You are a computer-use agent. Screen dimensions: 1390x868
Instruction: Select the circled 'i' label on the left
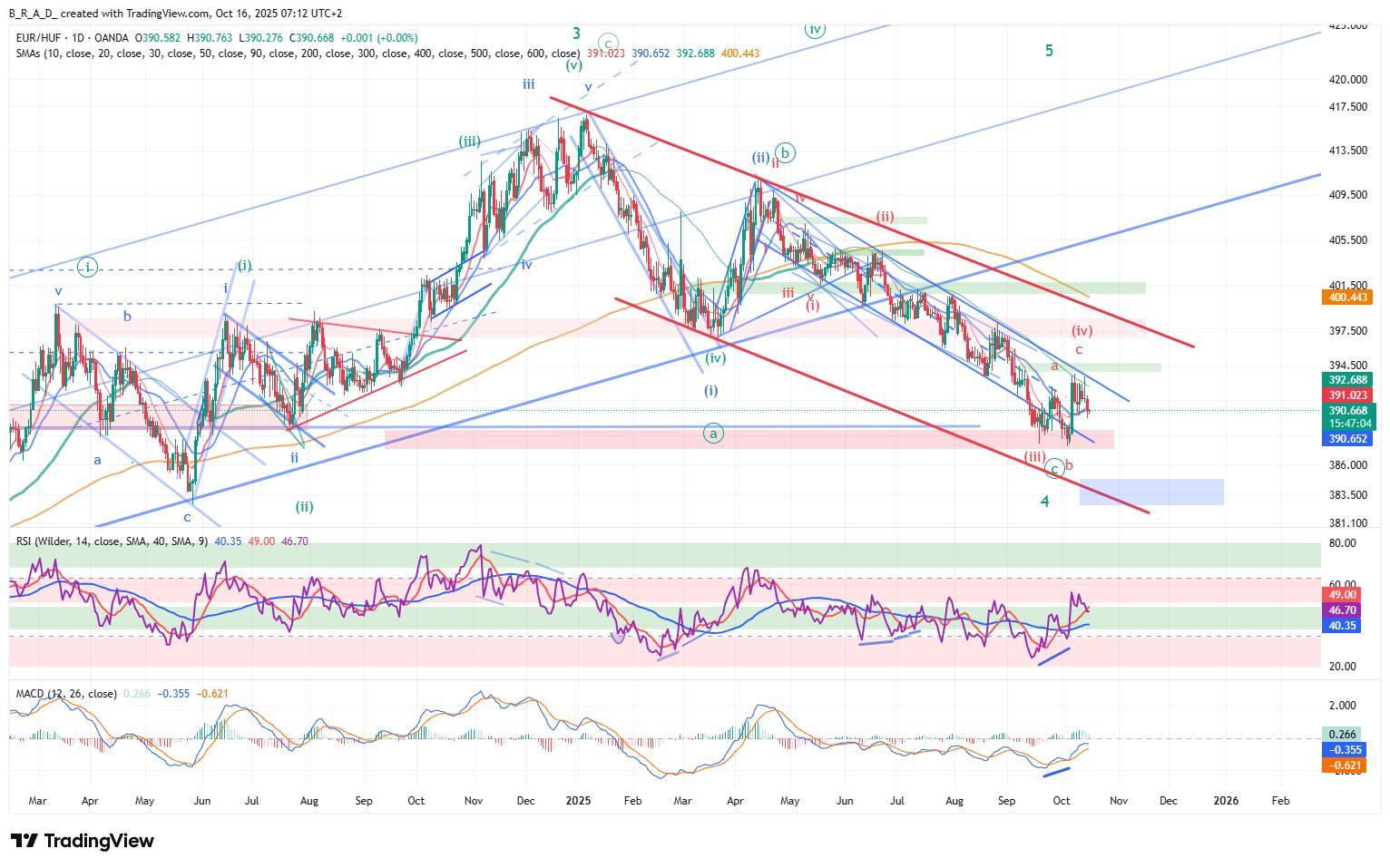click(x=87, y=267)
